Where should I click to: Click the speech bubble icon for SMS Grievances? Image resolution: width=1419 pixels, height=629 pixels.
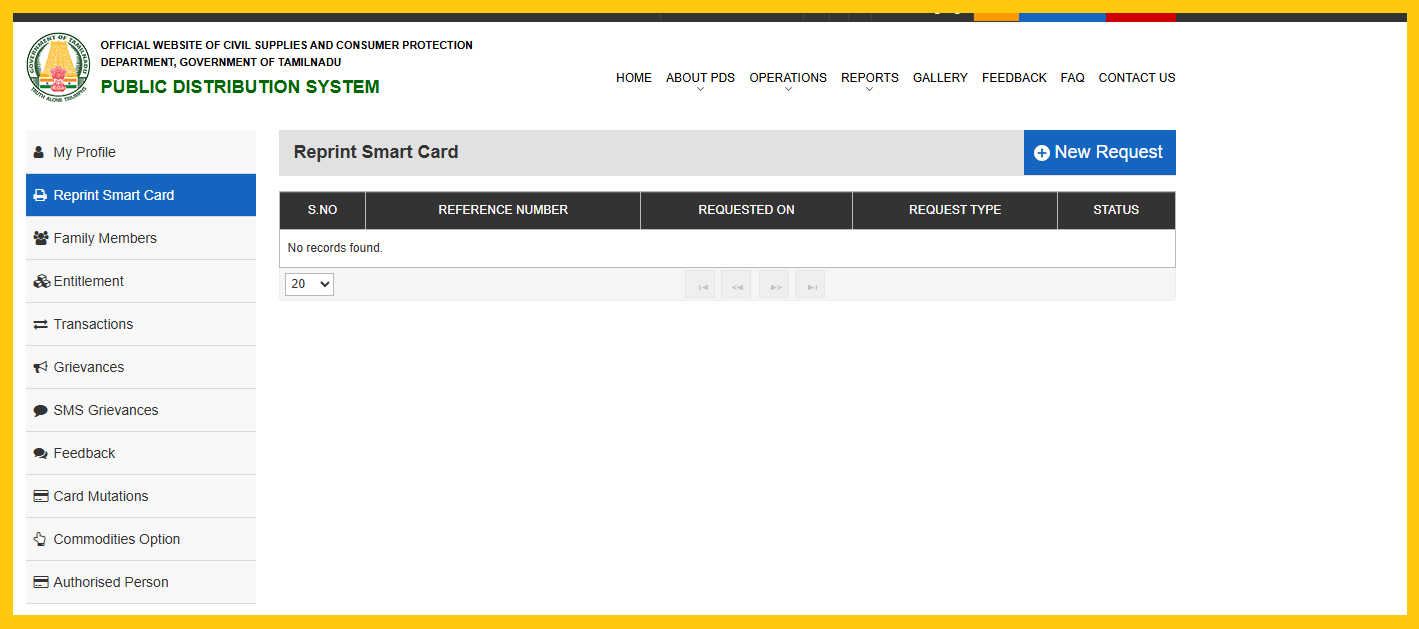40,411
